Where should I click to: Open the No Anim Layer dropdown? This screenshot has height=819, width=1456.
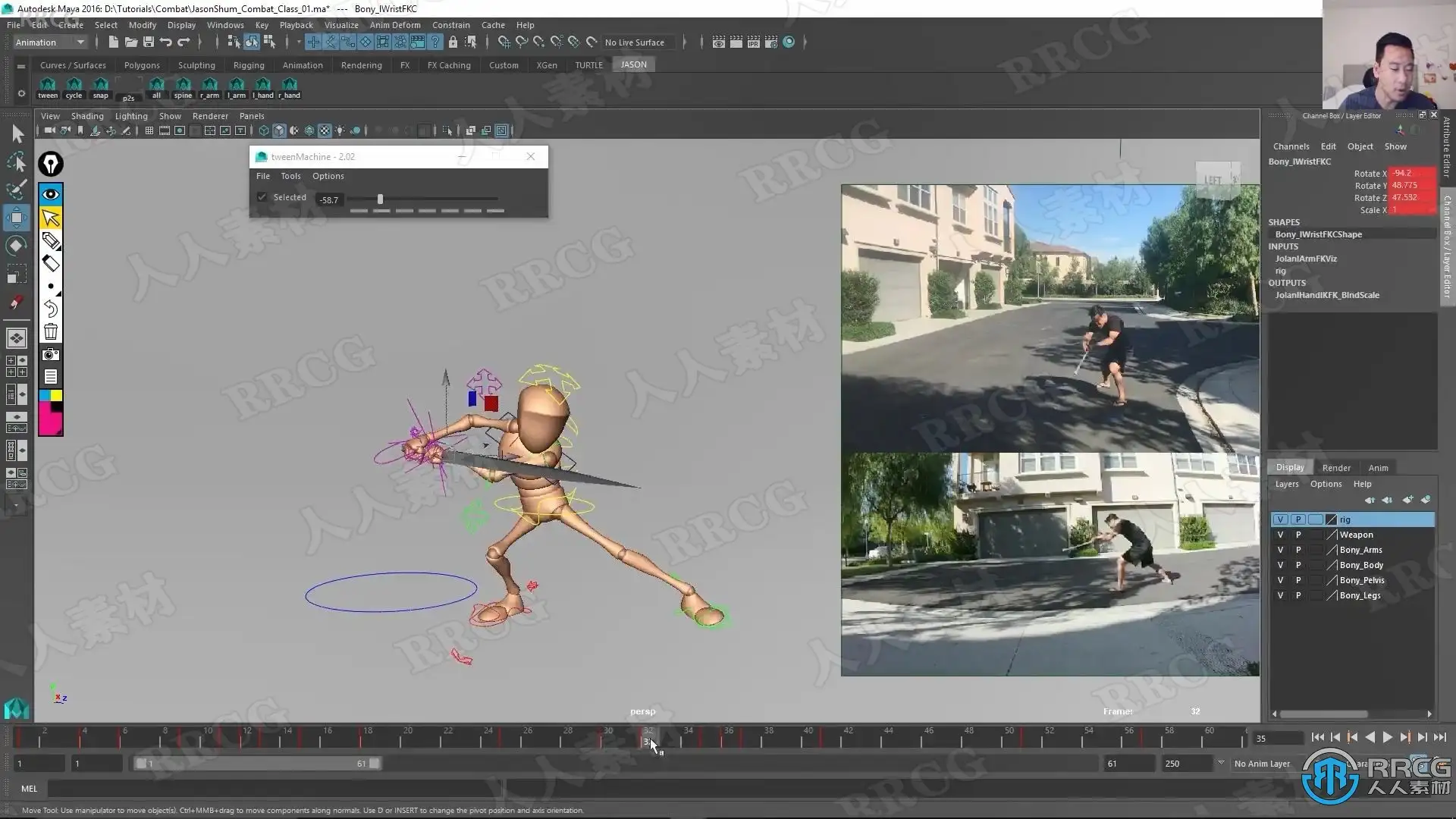[x=1261, y=764]
